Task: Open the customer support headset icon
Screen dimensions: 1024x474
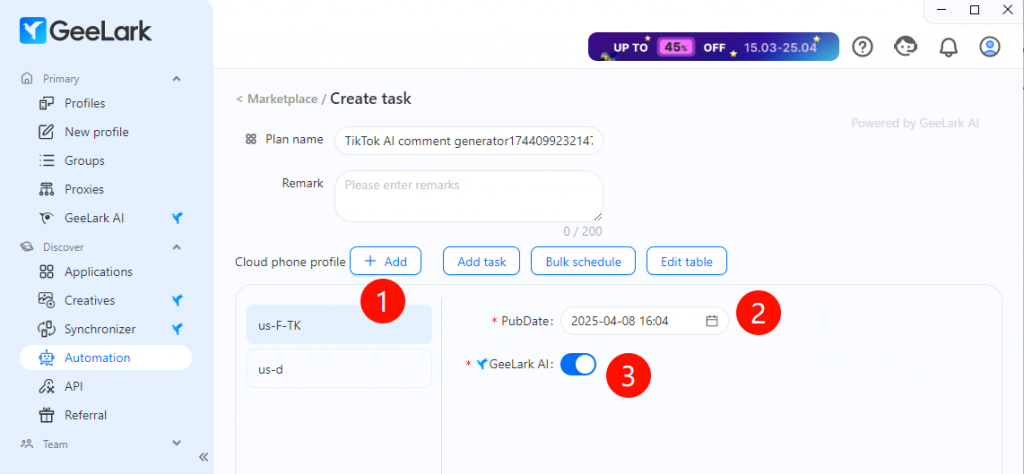Action: [905, 46]
